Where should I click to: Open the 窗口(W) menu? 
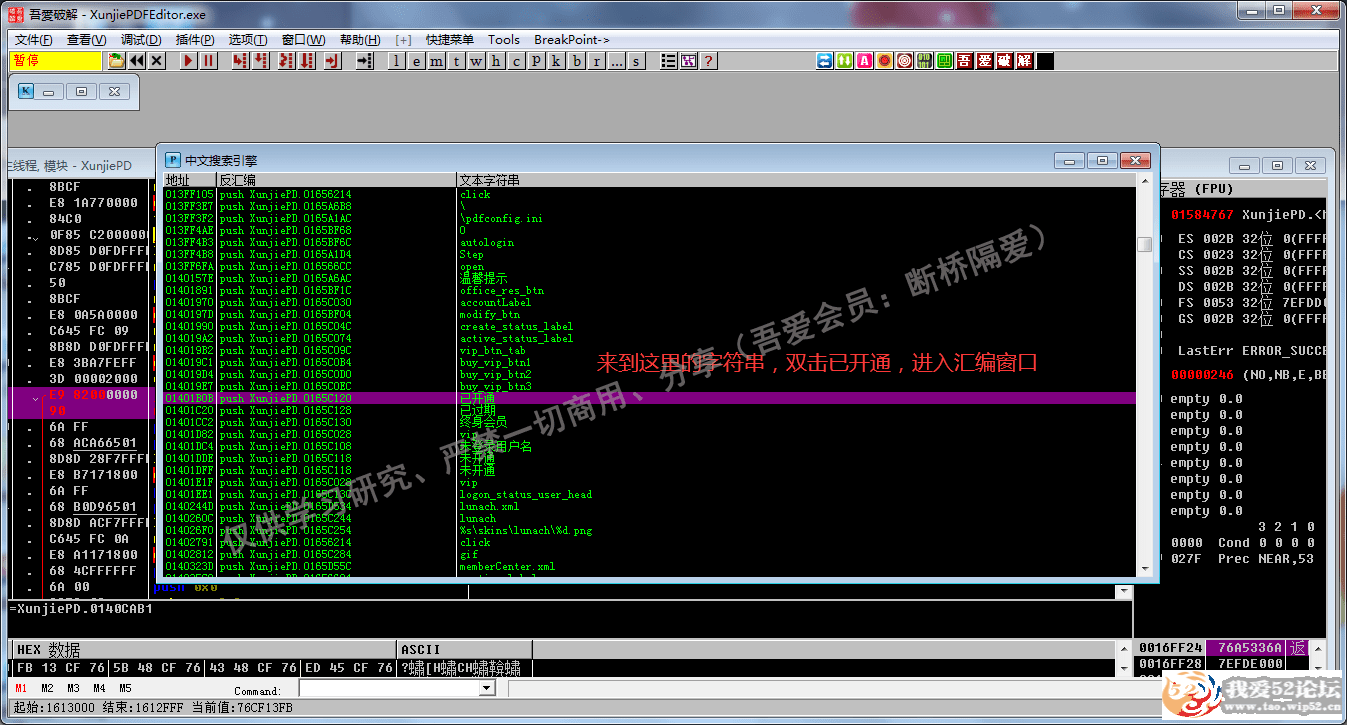point(303,40)
